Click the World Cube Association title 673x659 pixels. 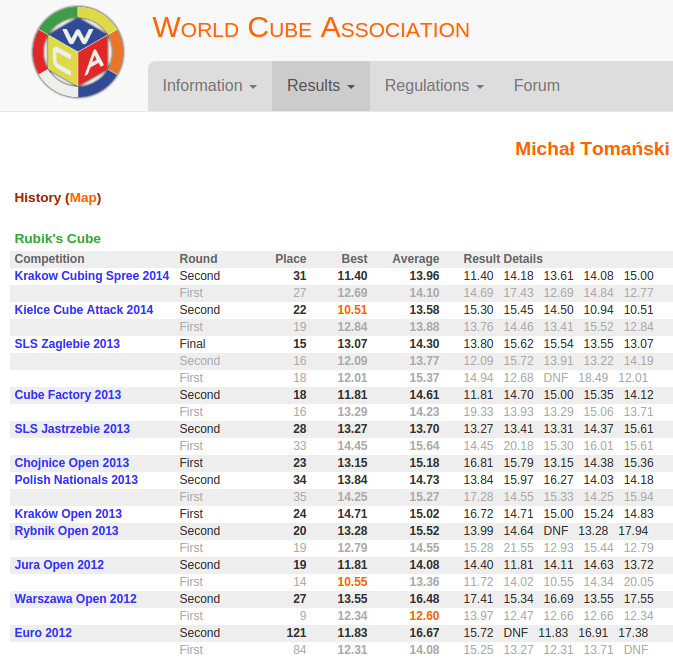coord(311,28)
